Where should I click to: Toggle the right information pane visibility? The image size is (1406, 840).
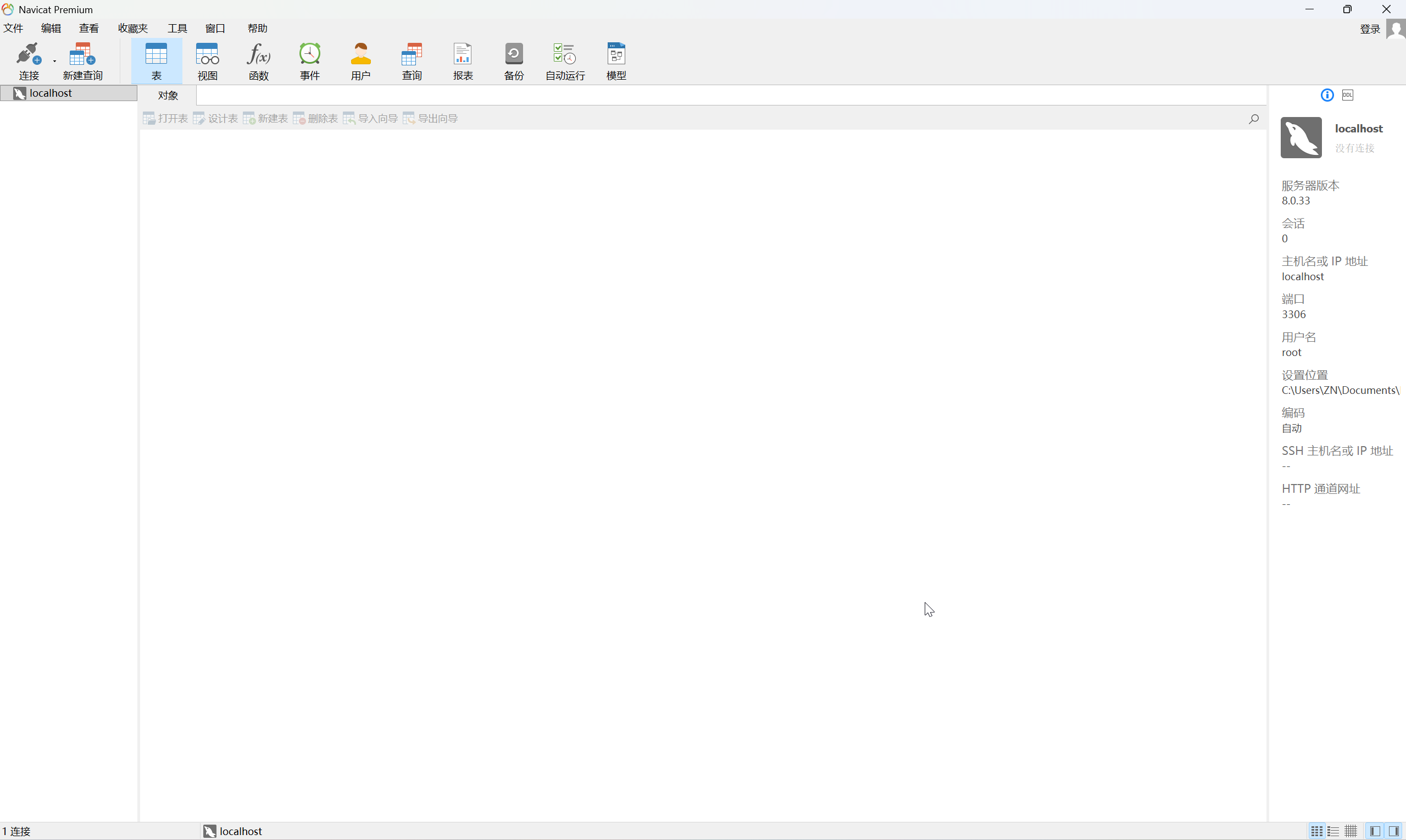pyautogui.click(x=1393, y=831)
